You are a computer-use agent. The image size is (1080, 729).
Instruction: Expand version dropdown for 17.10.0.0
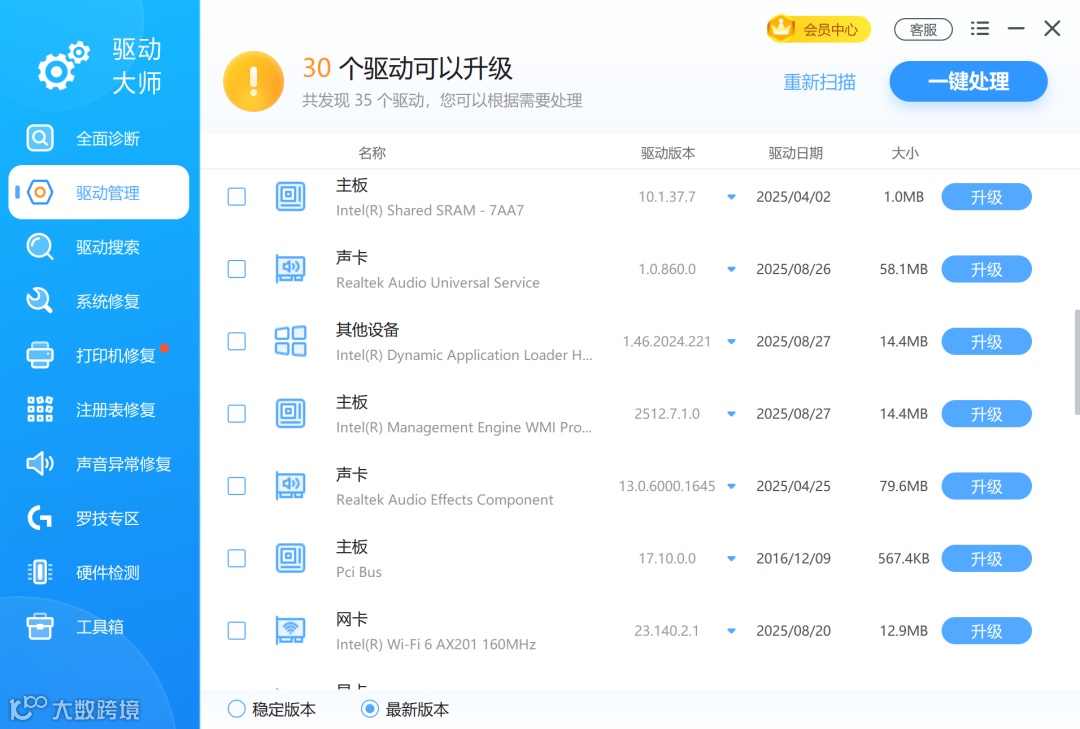(731, 559)
